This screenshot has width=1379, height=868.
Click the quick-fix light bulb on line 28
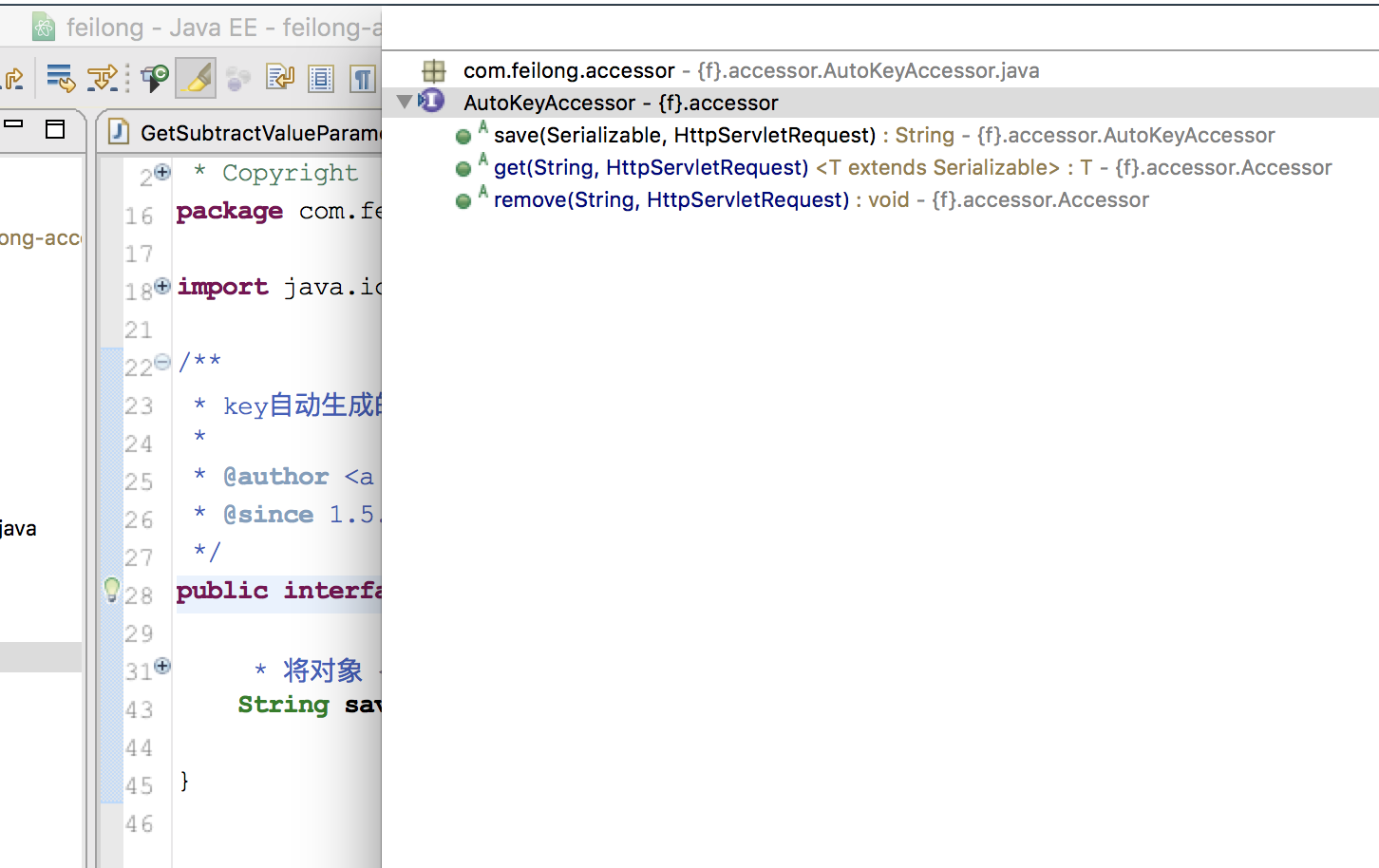[111, 590]
